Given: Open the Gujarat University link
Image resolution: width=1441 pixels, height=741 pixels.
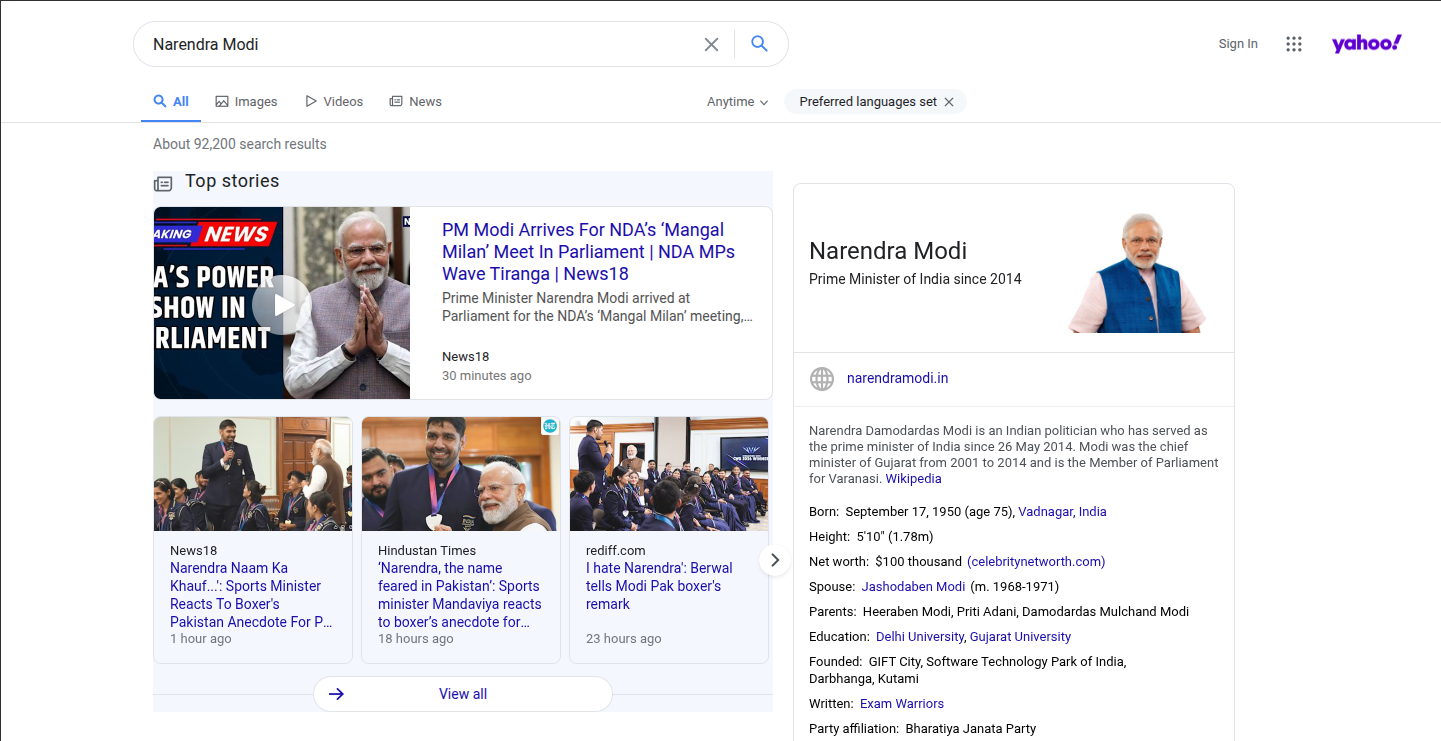Looking at the screenshot, I should point(1020,637).
